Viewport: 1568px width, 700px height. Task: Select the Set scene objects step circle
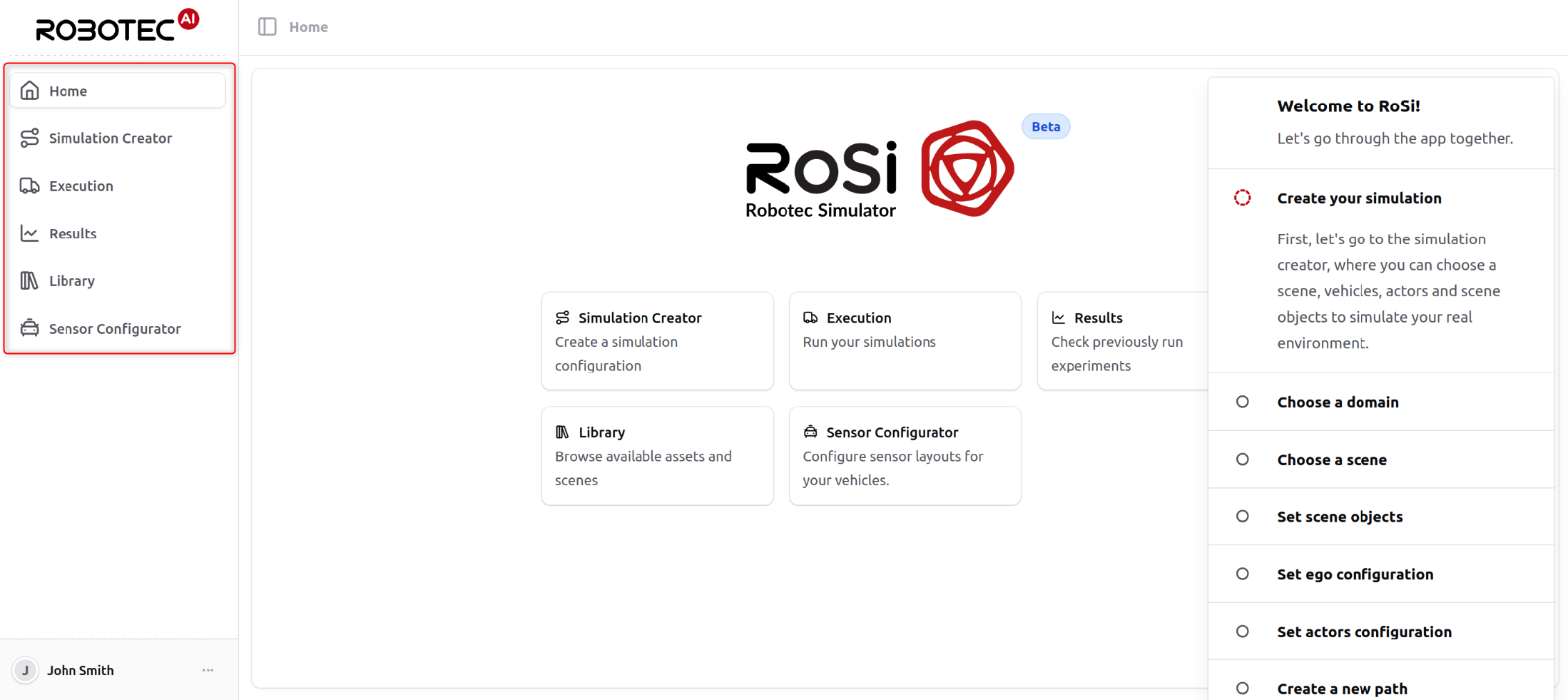point(1243,516)
